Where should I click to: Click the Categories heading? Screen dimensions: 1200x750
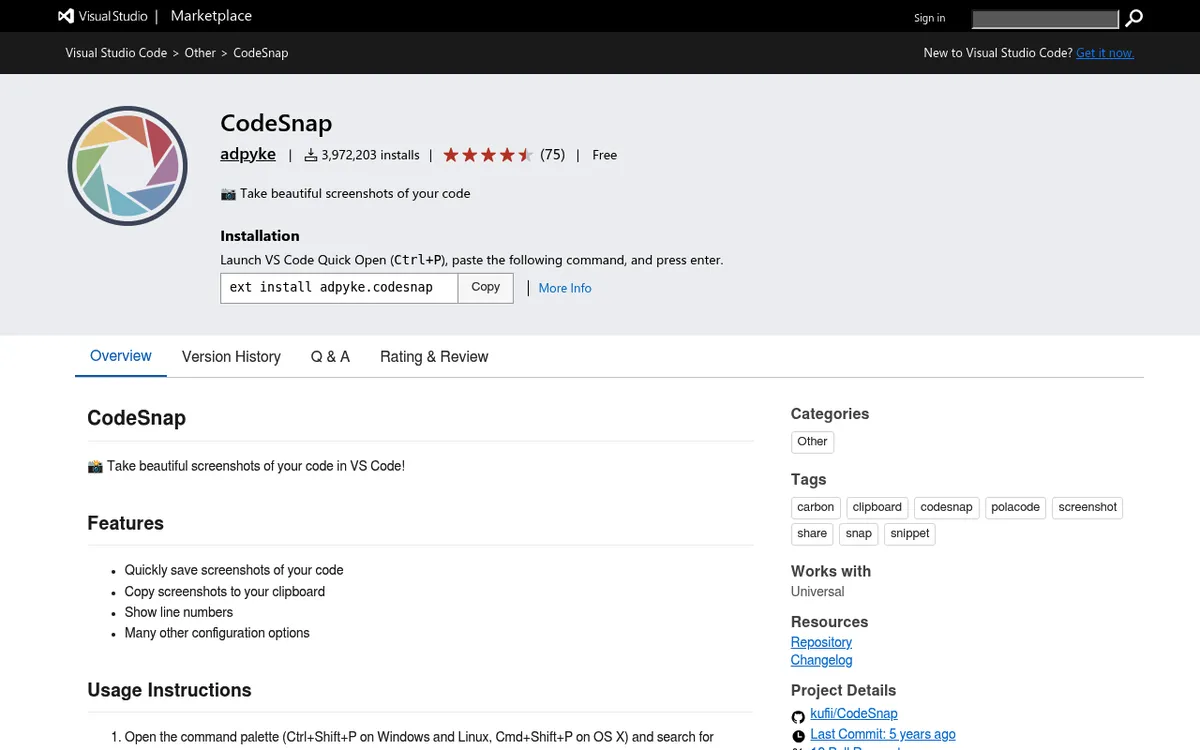pyautogui.click(x=830, y=414)
